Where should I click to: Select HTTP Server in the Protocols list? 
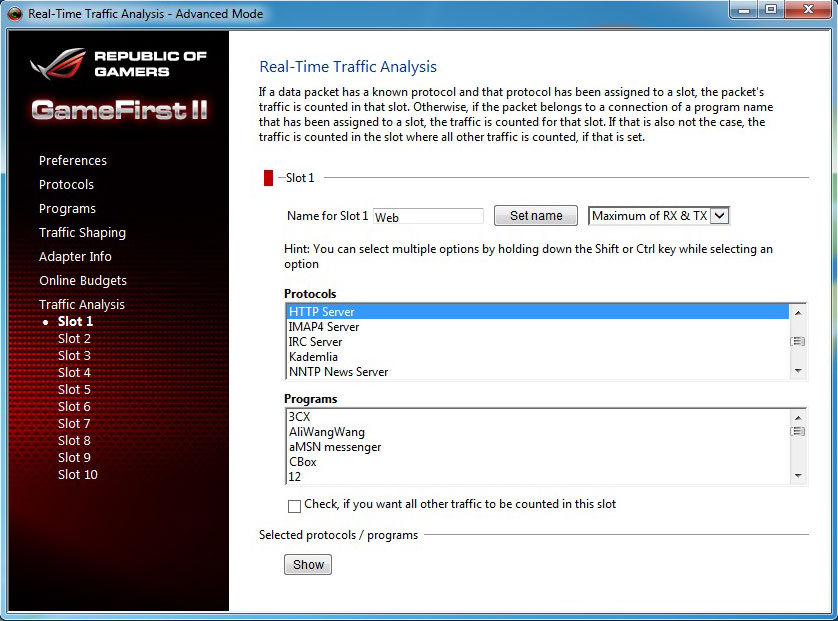pyautogui.click(x=538, y=312)
